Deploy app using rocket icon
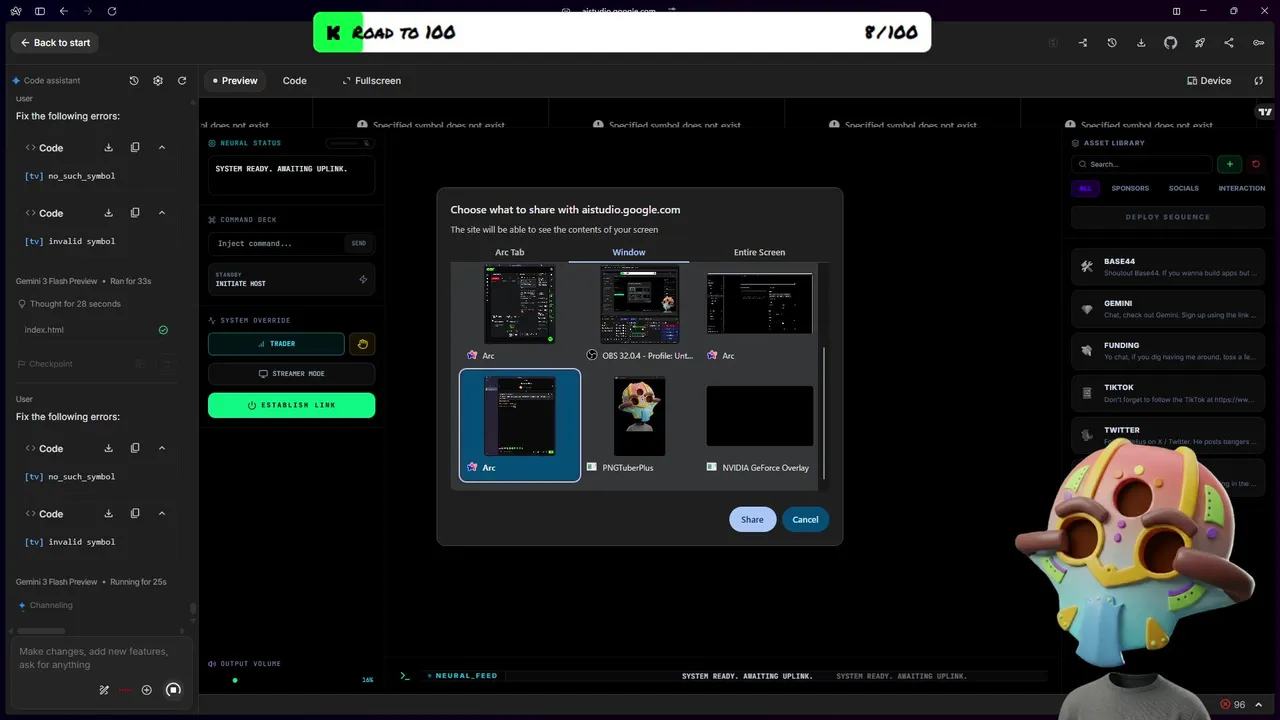The image size is (1280, 720). point(1200,43)
